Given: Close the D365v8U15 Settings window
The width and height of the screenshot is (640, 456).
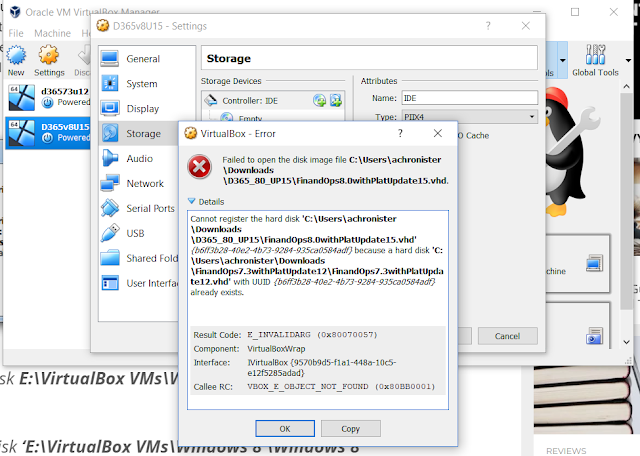Looking at the screenshot, I should click(526, 26).
